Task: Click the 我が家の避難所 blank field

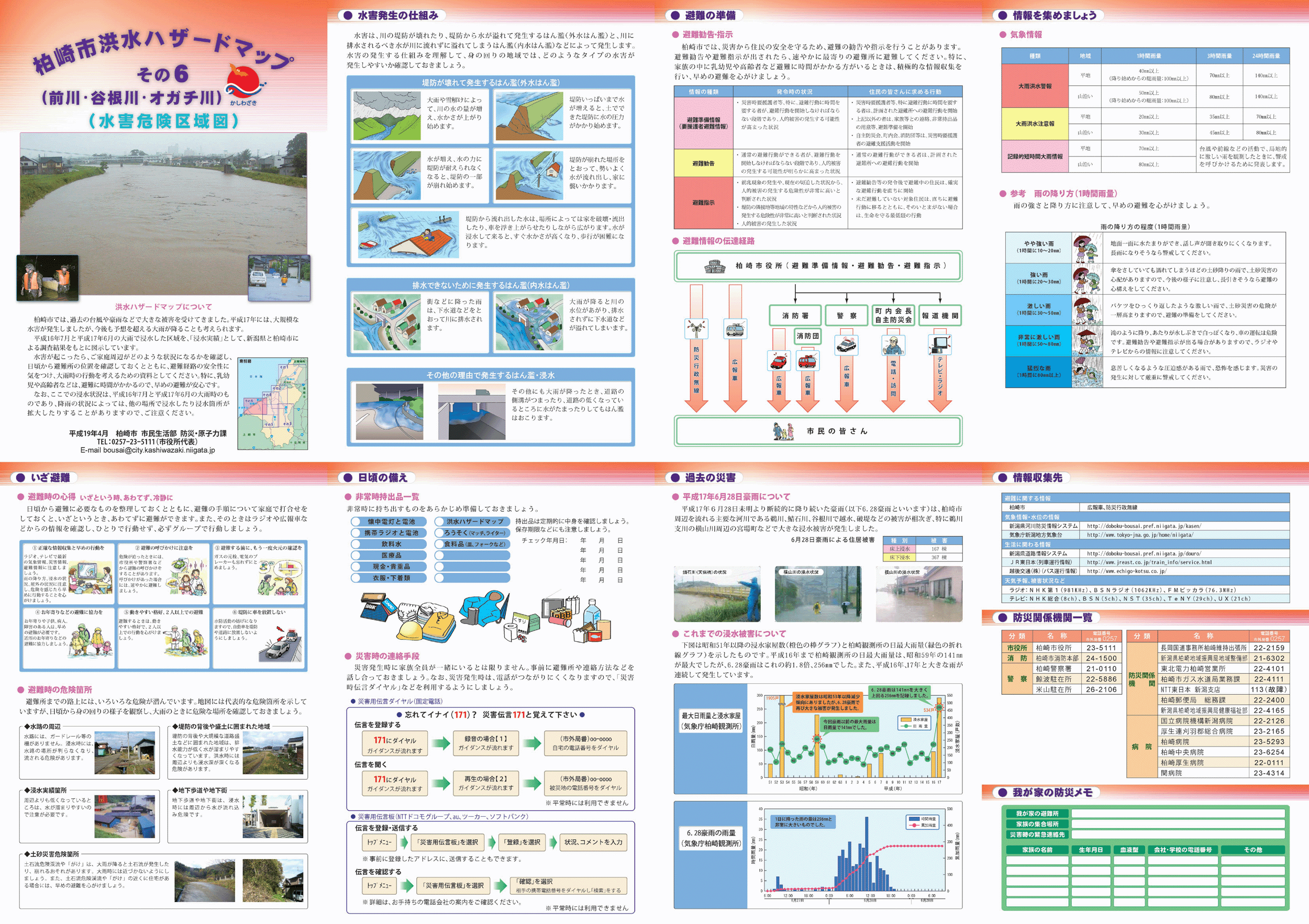Action: [1178, 814]
